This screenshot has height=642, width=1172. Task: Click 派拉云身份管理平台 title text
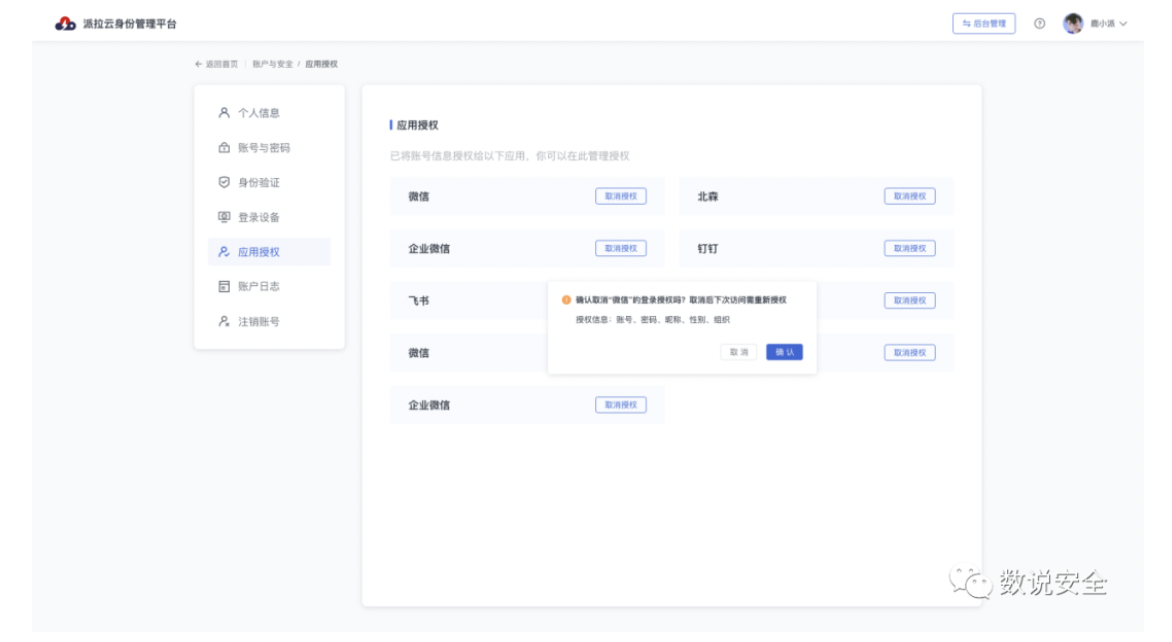click(x=129, y=24)
